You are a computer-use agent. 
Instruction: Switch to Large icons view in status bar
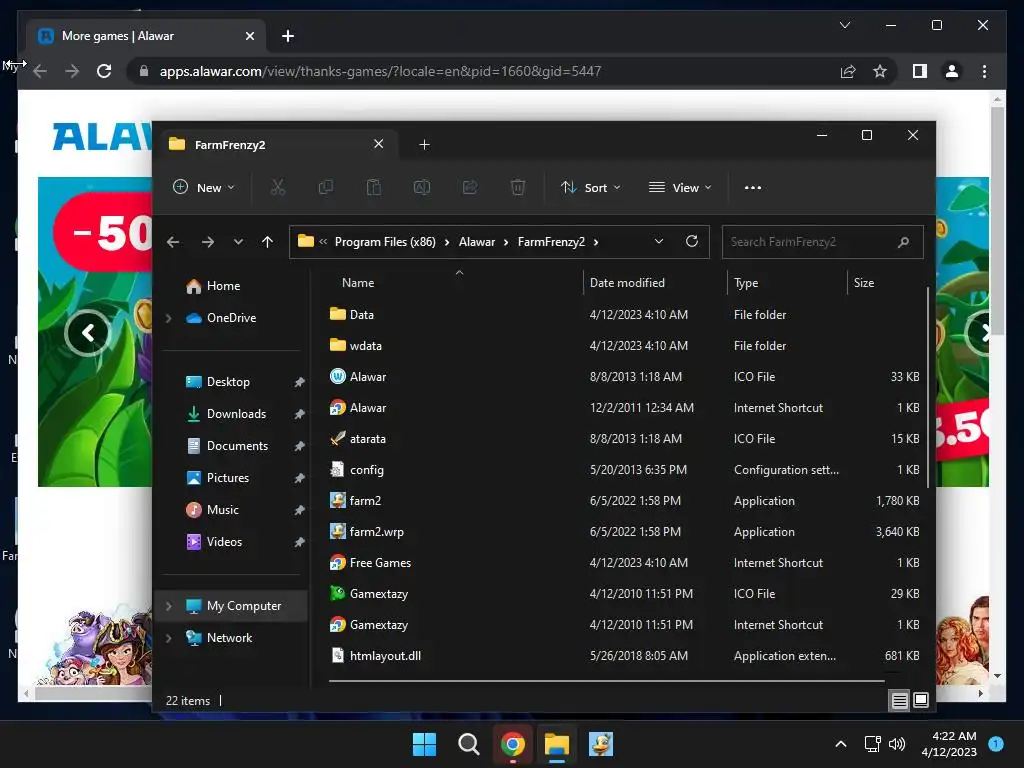(x=921, y=700)
